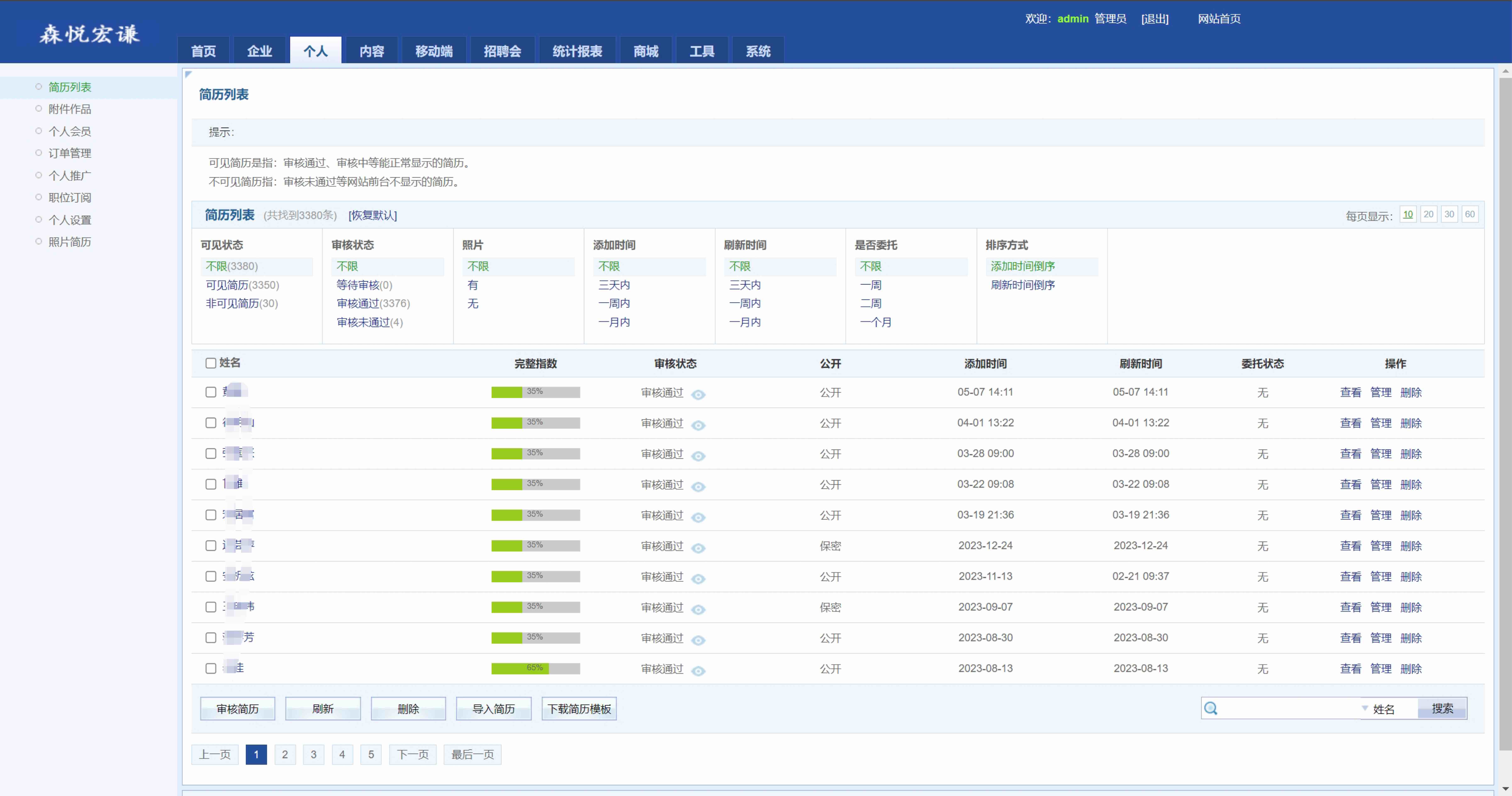Check the row added 03-19 21:36
The image size is (1512, 796).
pyautogui.click(x=211, y=515)
